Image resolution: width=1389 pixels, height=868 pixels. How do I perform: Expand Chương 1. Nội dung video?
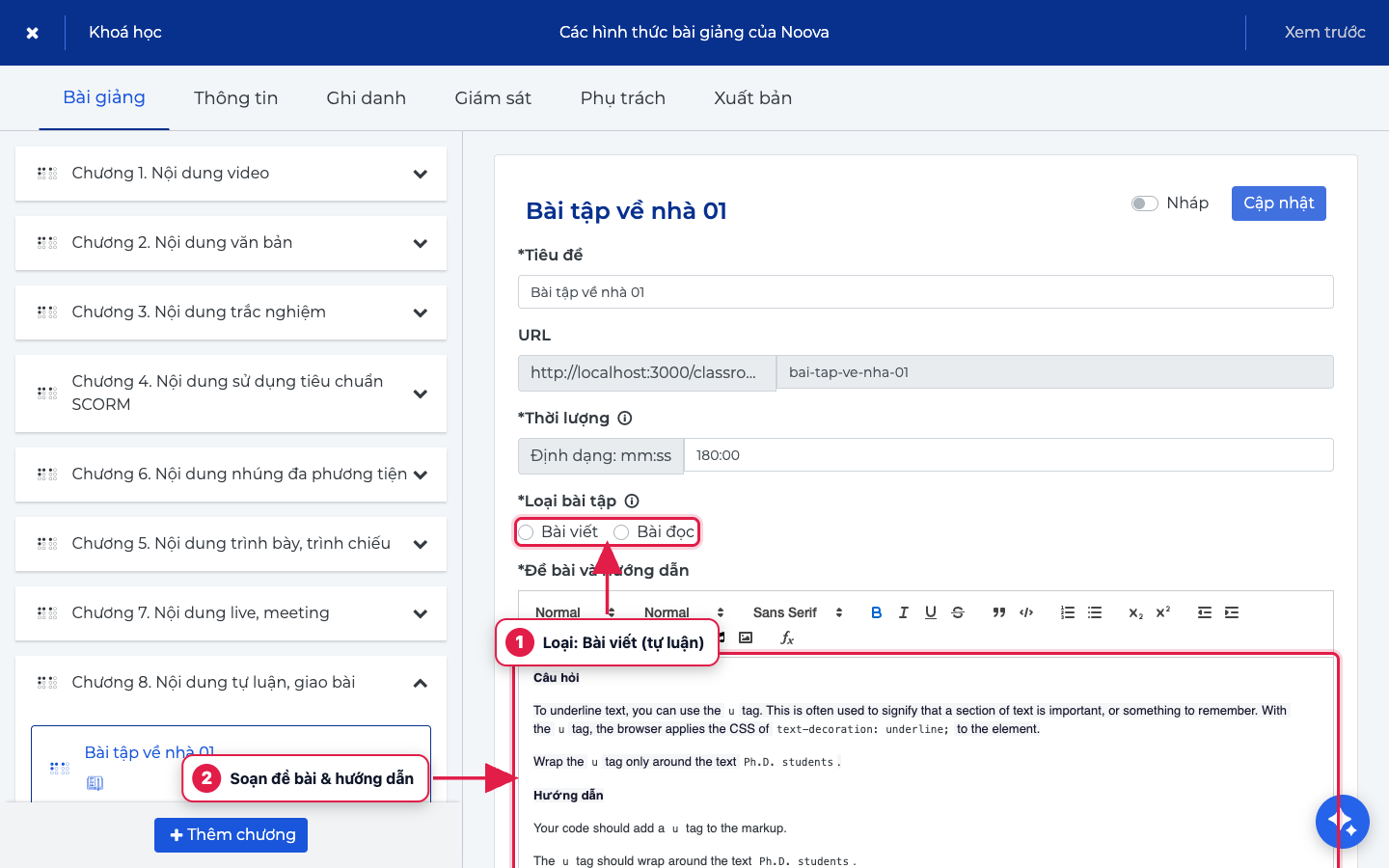[421, 175]
